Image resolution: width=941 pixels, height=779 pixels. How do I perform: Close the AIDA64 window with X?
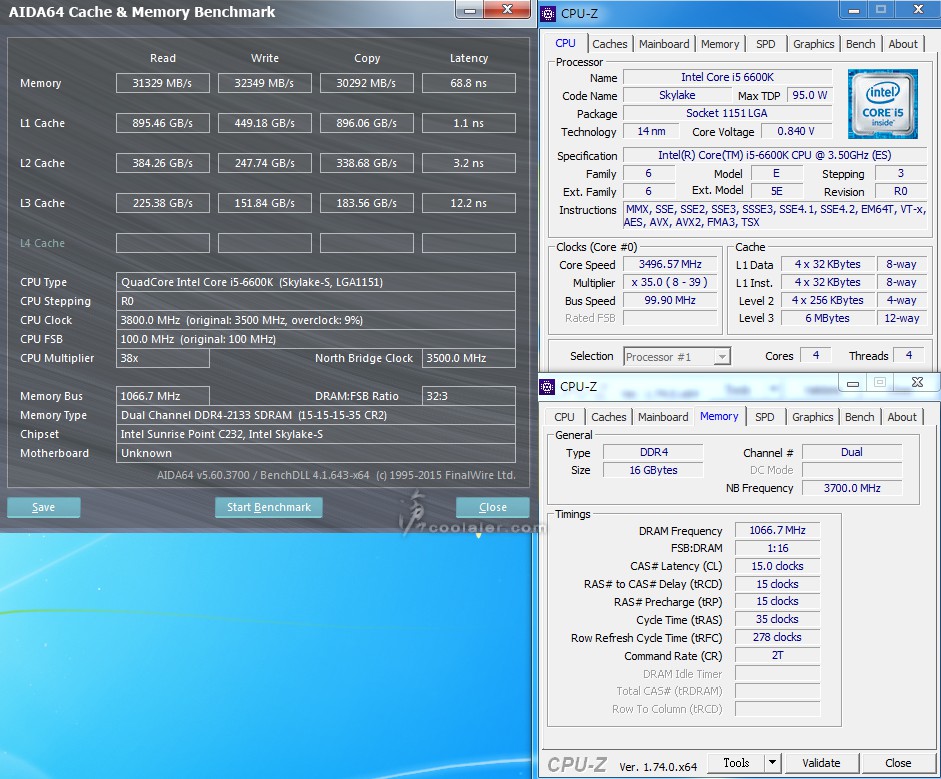point(507,9)
